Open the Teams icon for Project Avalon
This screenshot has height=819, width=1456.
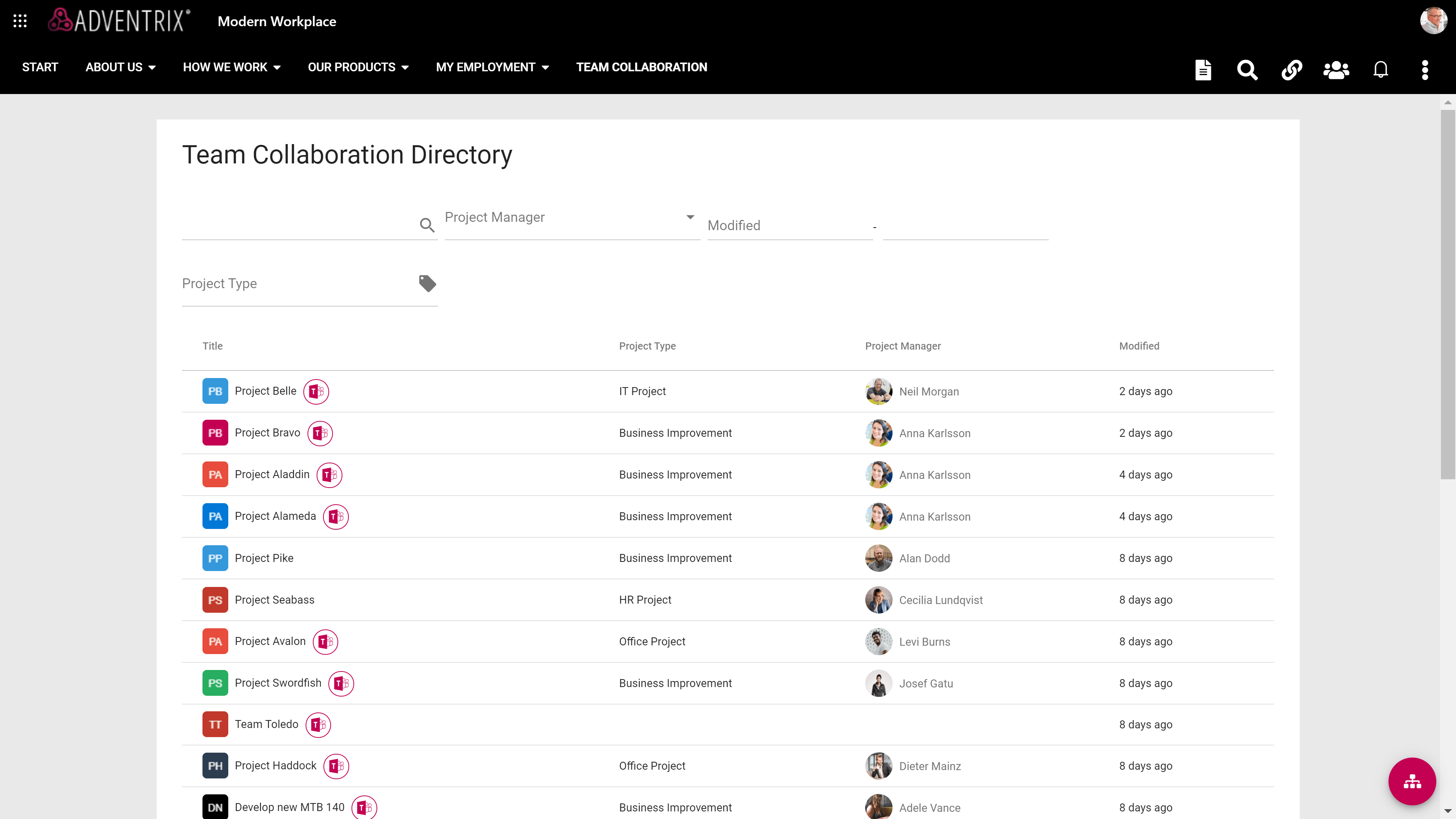(326, 642)
